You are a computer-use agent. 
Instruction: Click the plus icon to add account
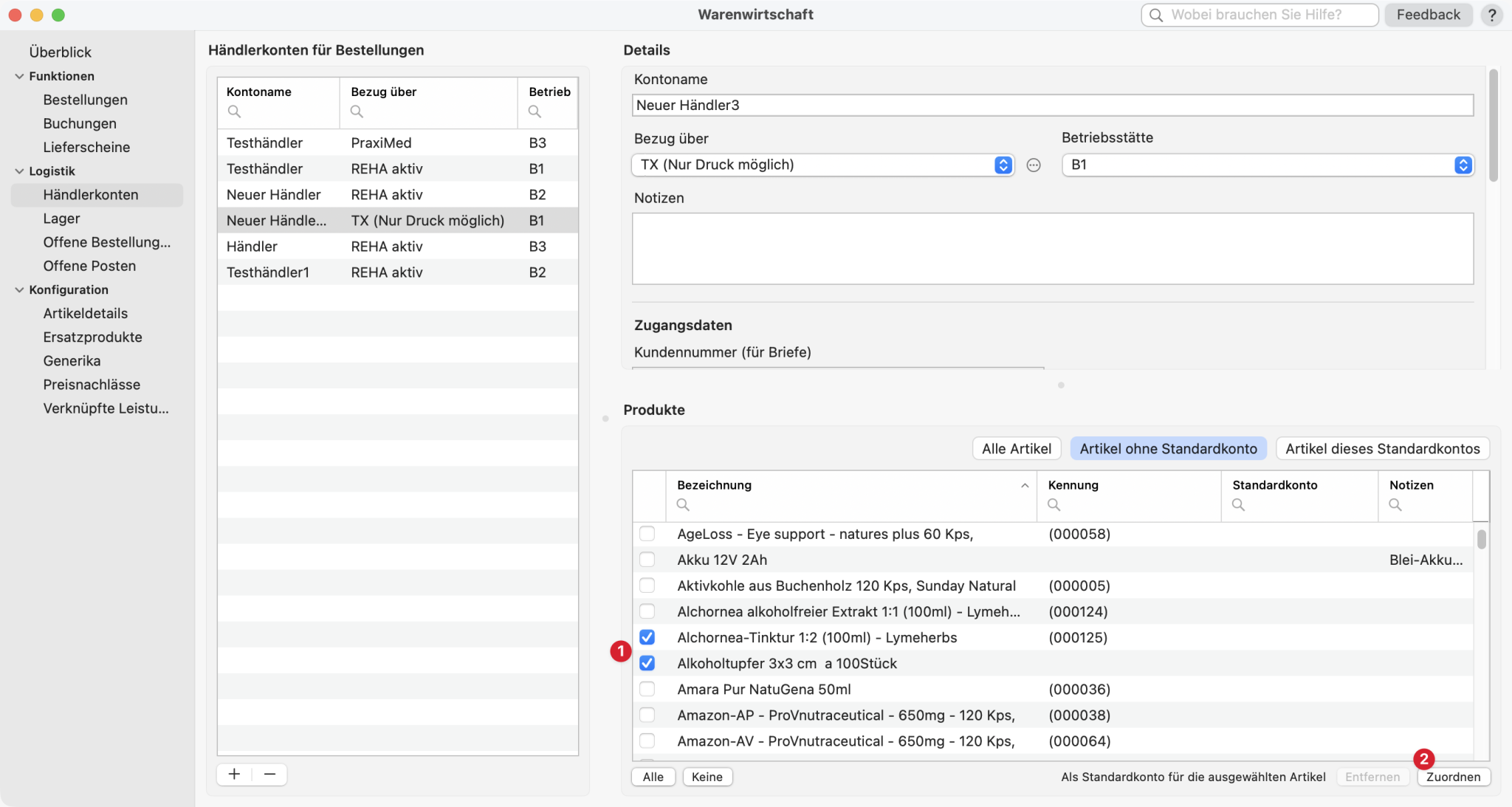coord(234,774)
